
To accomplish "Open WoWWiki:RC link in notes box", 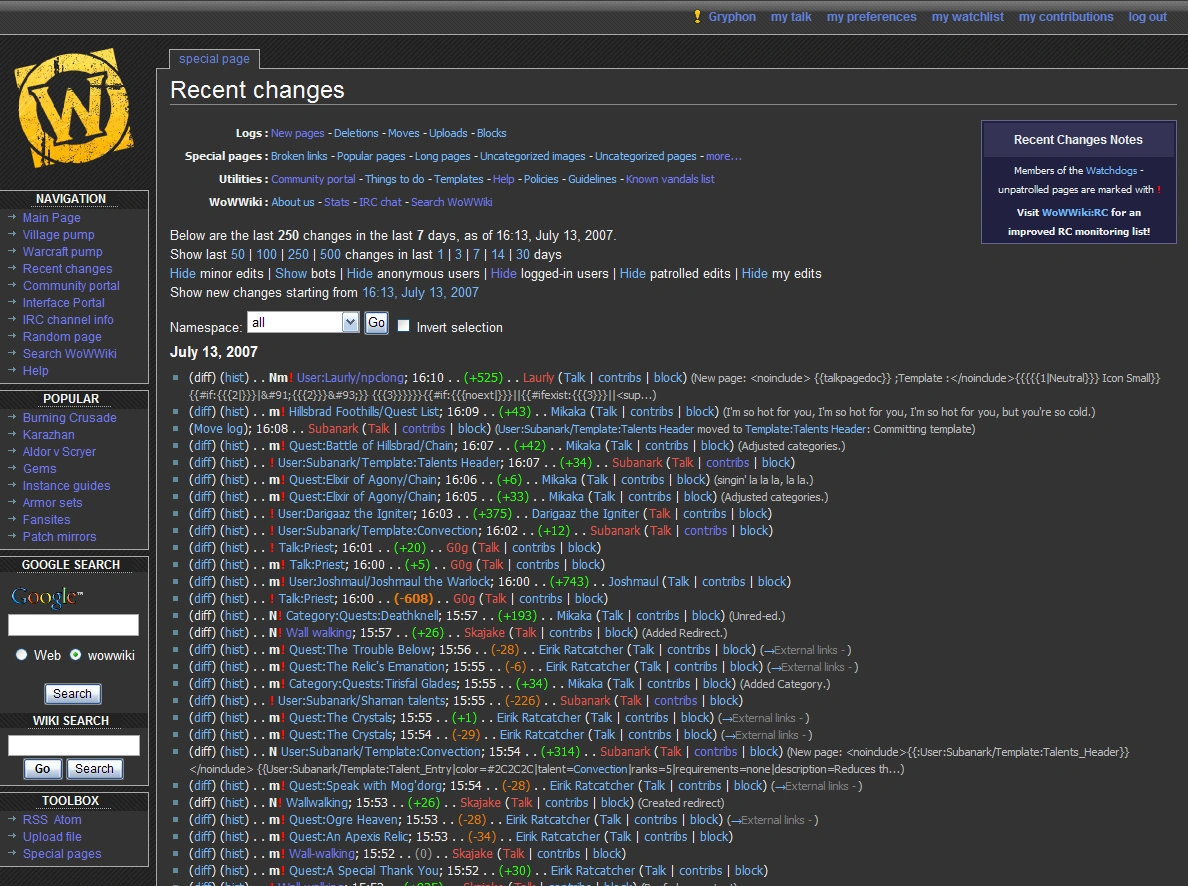I will 1075,213.
